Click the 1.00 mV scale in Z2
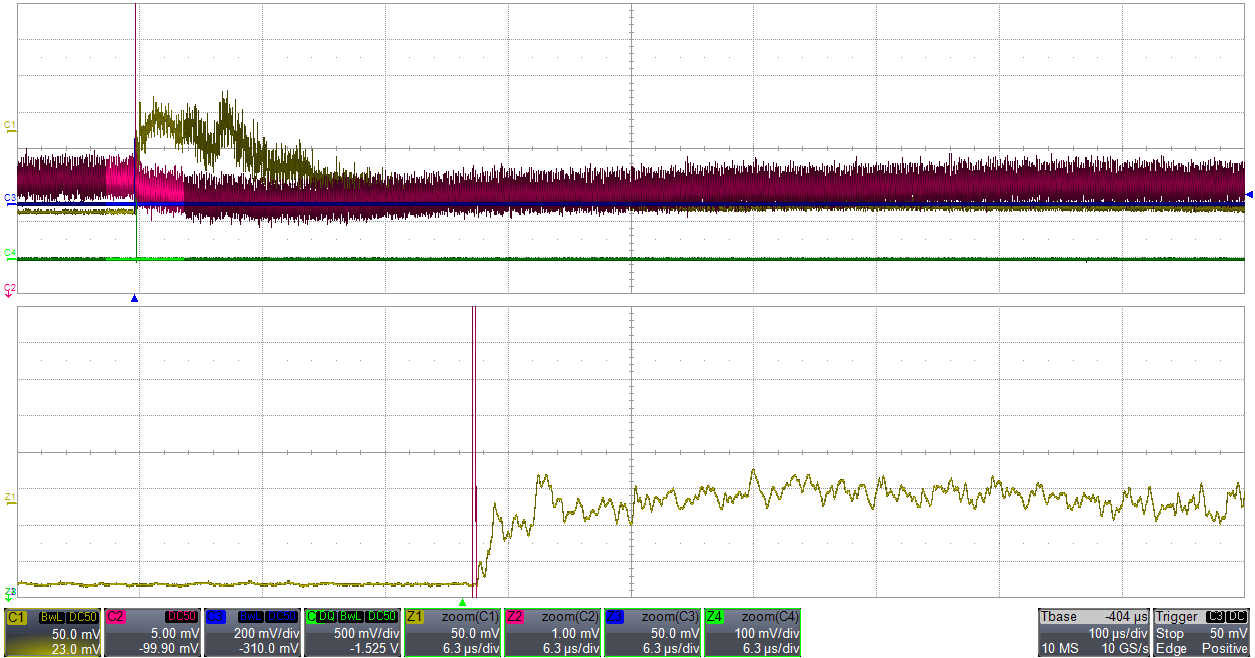This screenshot has height=658, width=1255. point(577,633)
